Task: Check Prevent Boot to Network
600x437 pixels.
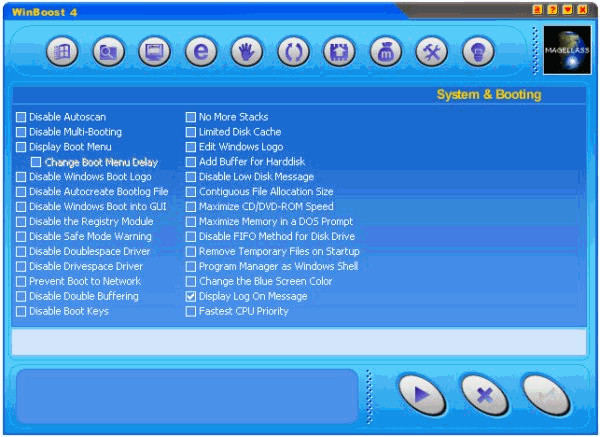Action: pos(21,281)
